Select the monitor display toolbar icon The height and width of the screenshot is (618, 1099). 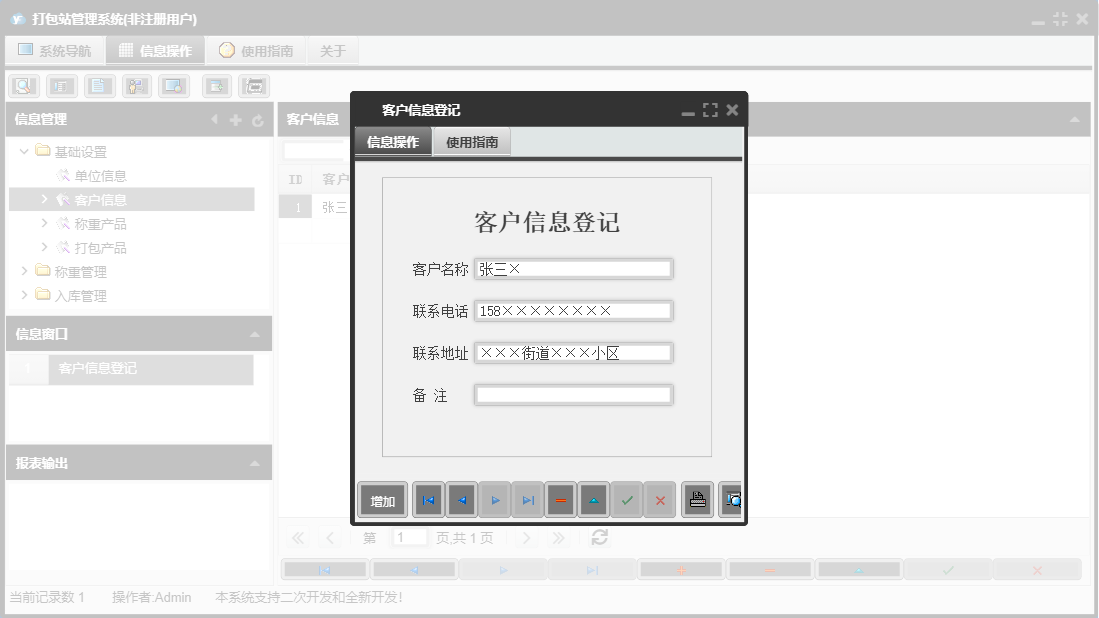point(174,86)
